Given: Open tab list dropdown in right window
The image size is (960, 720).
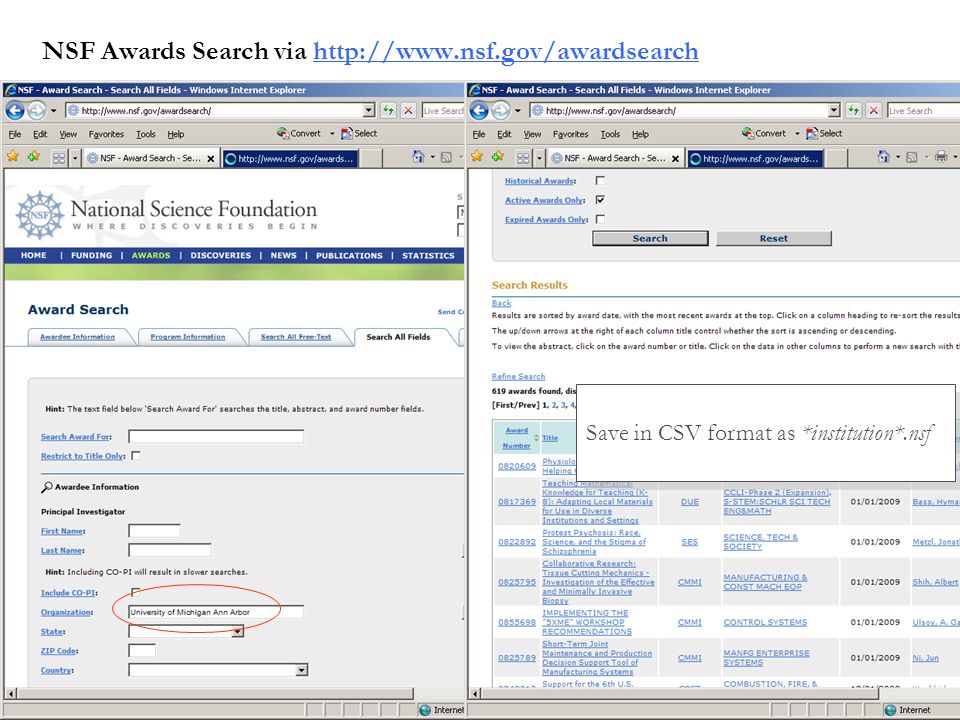Looking at the screenshot, I should [539, 159].
